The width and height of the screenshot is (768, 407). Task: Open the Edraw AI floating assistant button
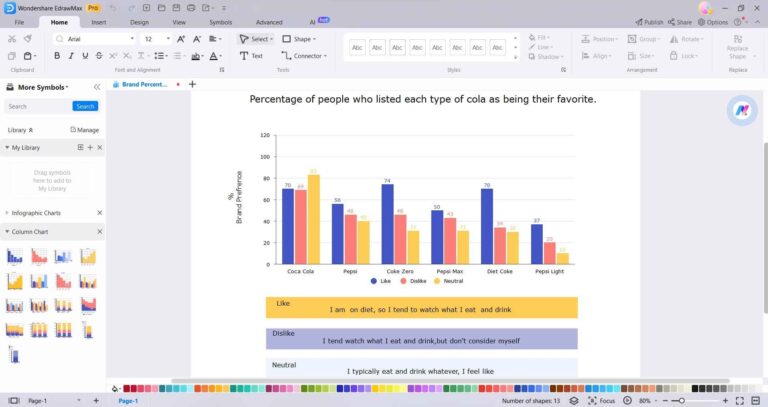pyautogui.click(x=742, y=110)
